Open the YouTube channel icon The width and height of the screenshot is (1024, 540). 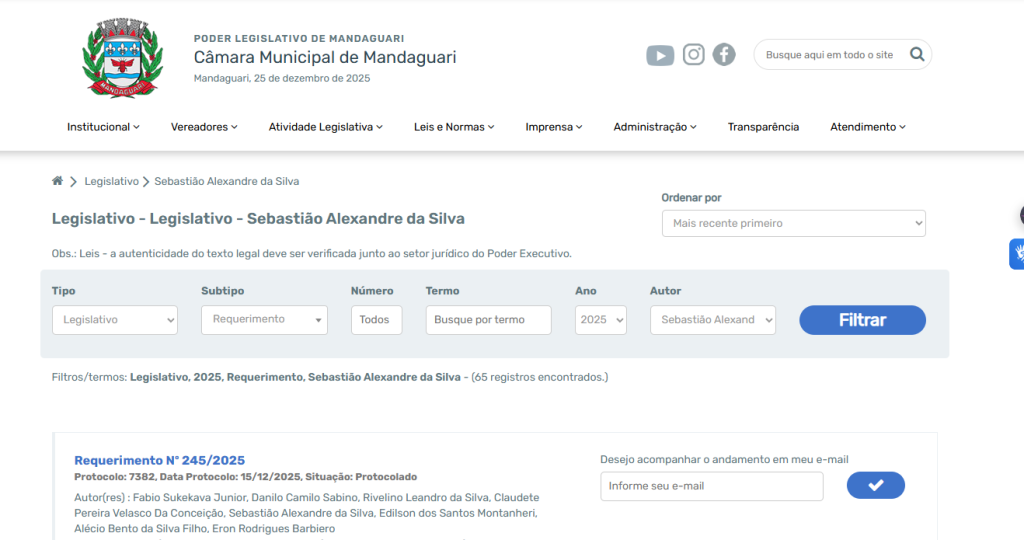(660, 55)
